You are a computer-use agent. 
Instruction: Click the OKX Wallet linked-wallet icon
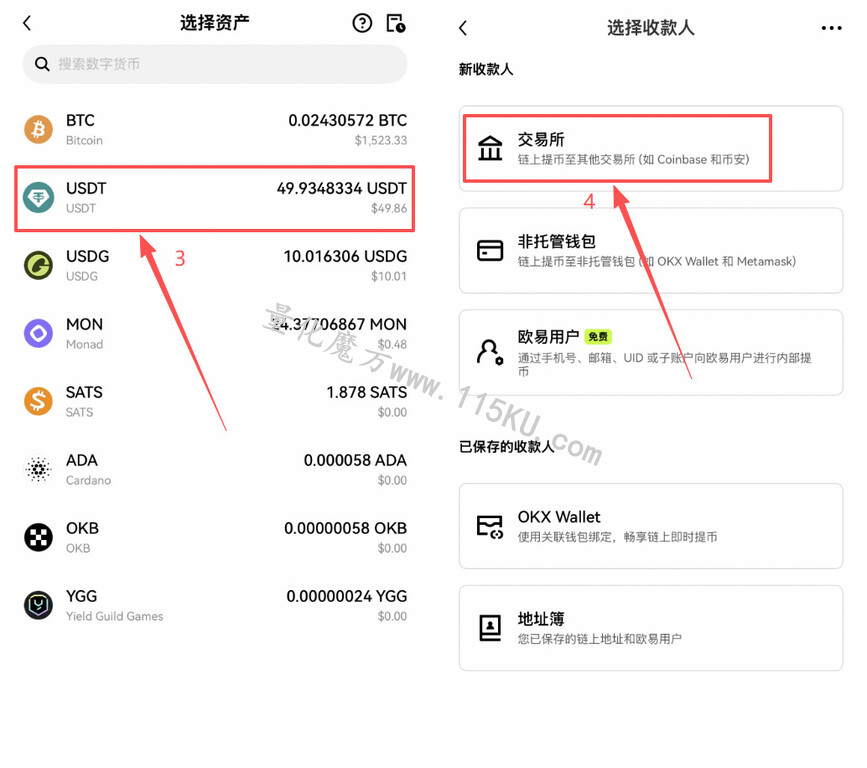490,526
